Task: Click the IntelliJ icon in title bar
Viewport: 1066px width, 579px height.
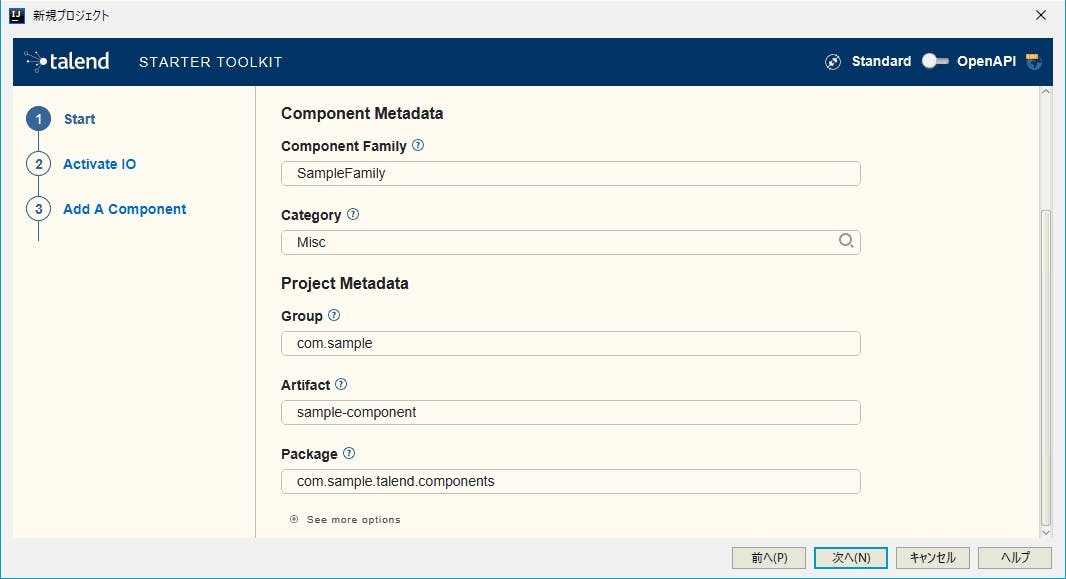Action: point(17,15)
